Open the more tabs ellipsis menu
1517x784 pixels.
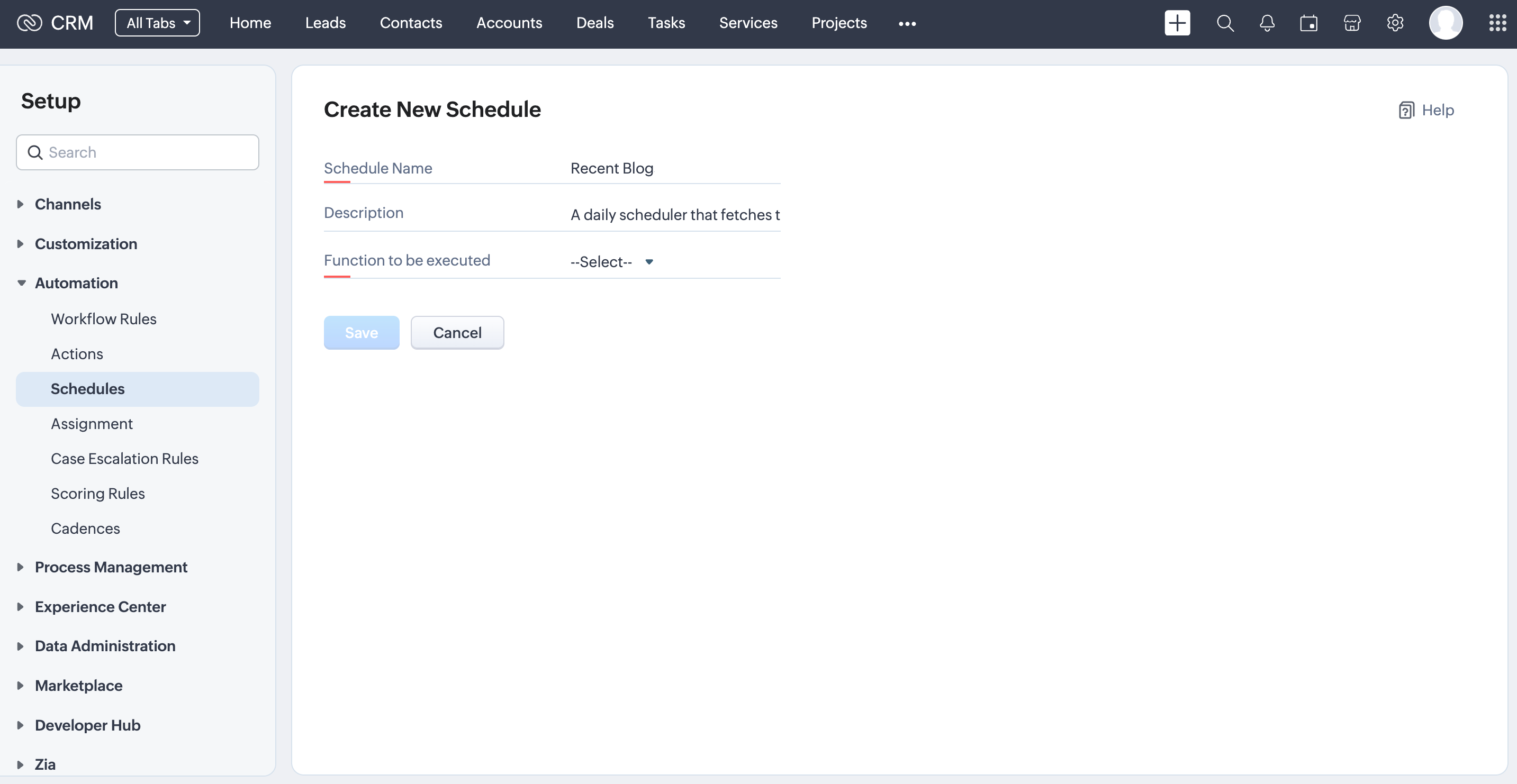(907, 24)
